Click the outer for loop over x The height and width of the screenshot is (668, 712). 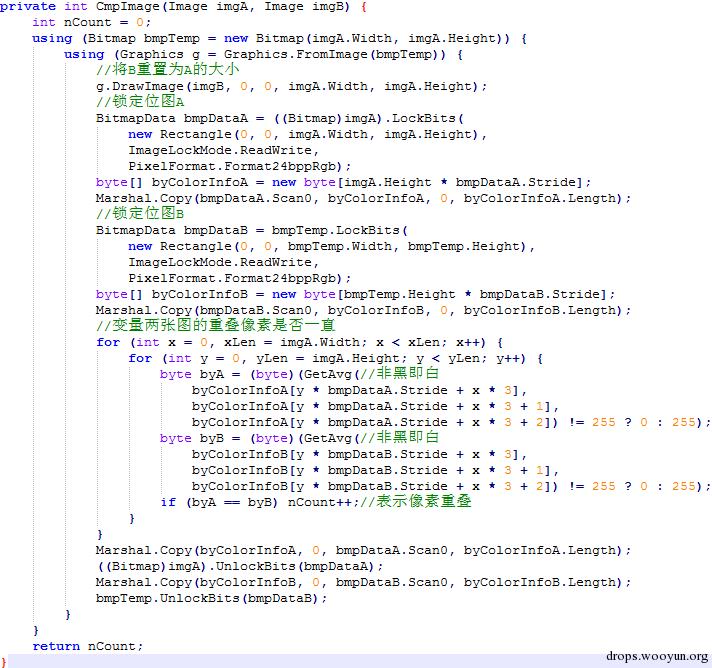pyautogui.click(x=299, y=342)
